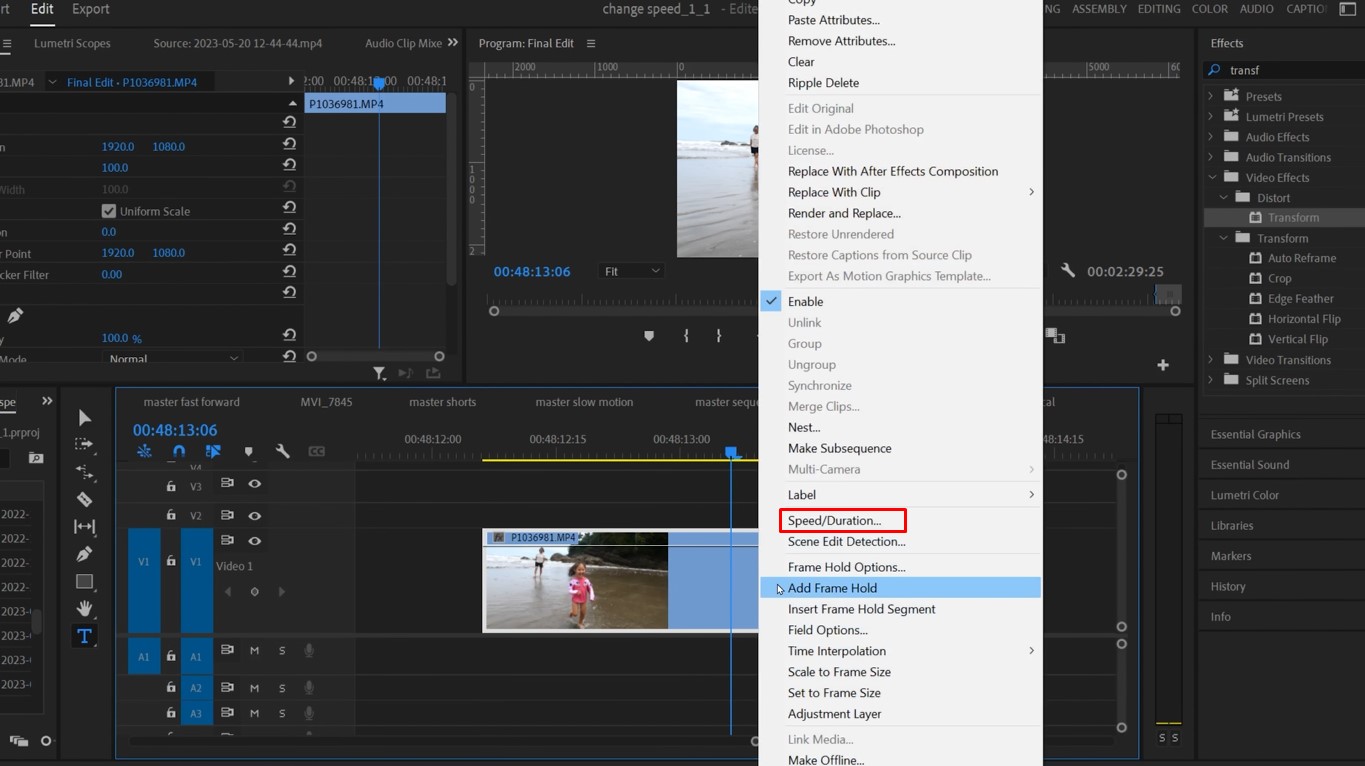Click the timeline zoom bar at the bottom
This screenshot has height=766, width=1365.
tap(440, 741)
